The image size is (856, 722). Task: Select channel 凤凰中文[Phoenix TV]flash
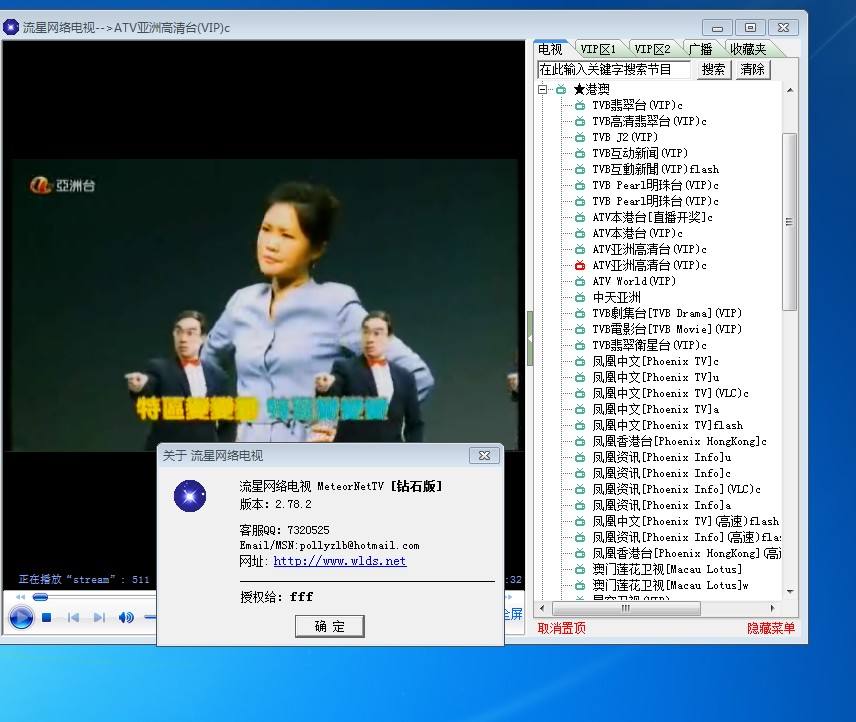(x=668, y=425)
